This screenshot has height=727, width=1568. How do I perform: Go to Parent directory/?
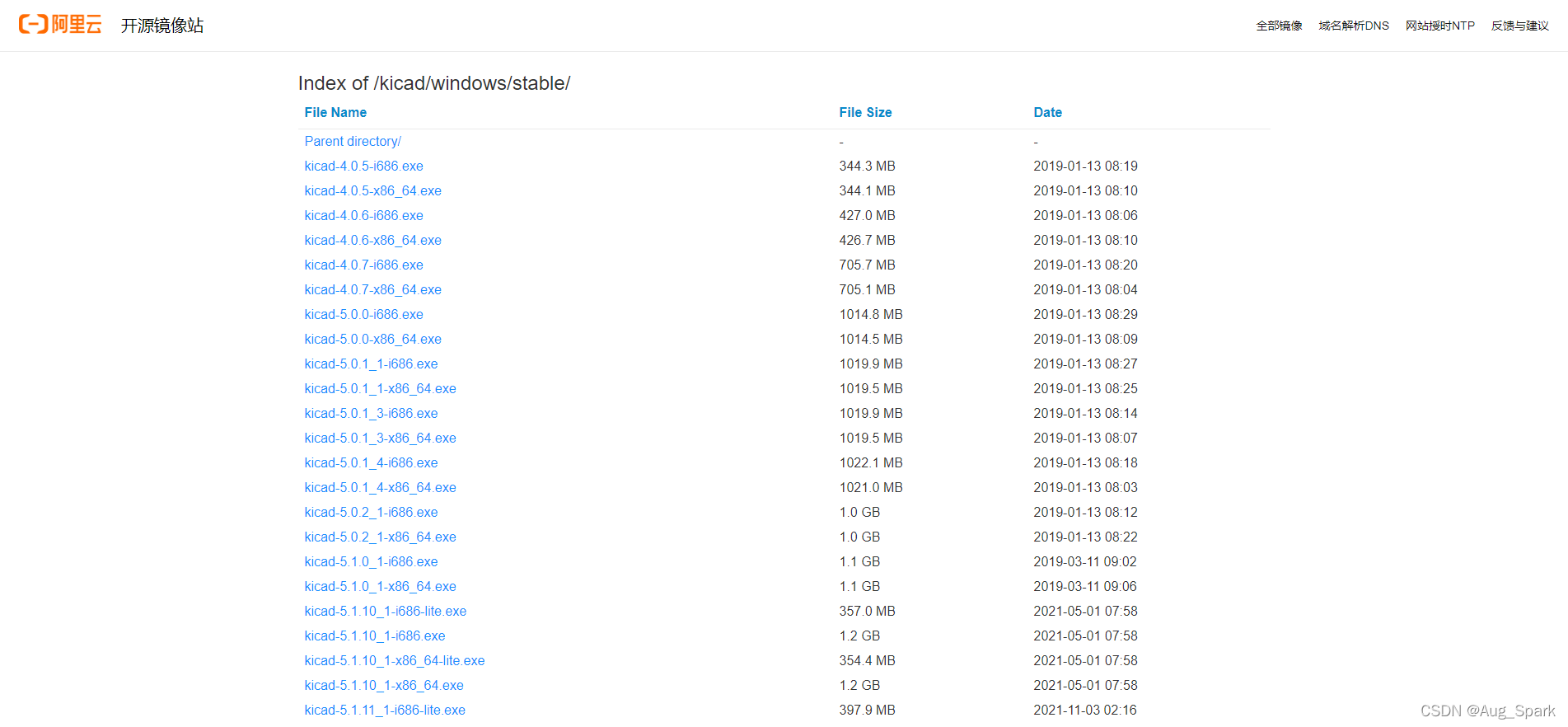click(353, 141)
